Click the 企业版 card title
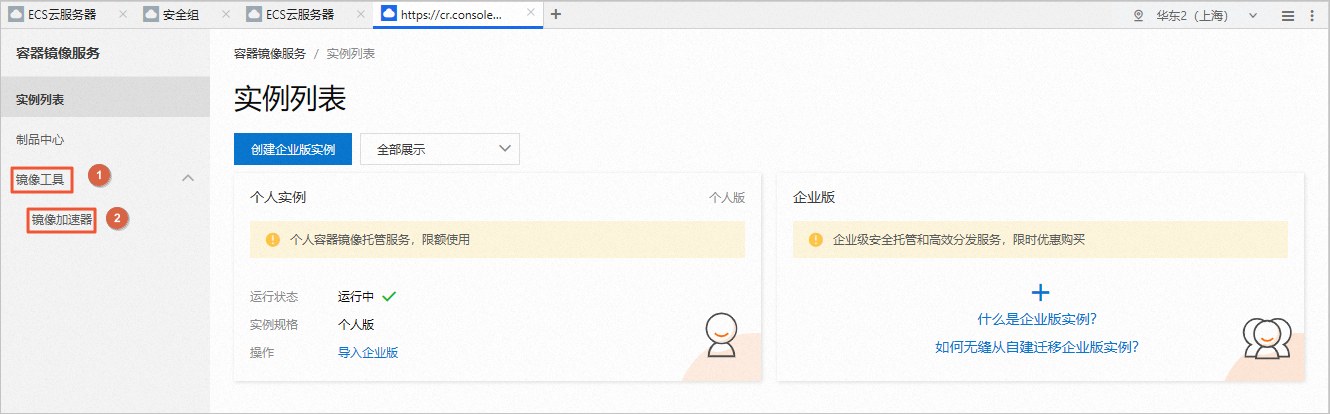This screenshot has height=414, width=1330. point(813,198)
